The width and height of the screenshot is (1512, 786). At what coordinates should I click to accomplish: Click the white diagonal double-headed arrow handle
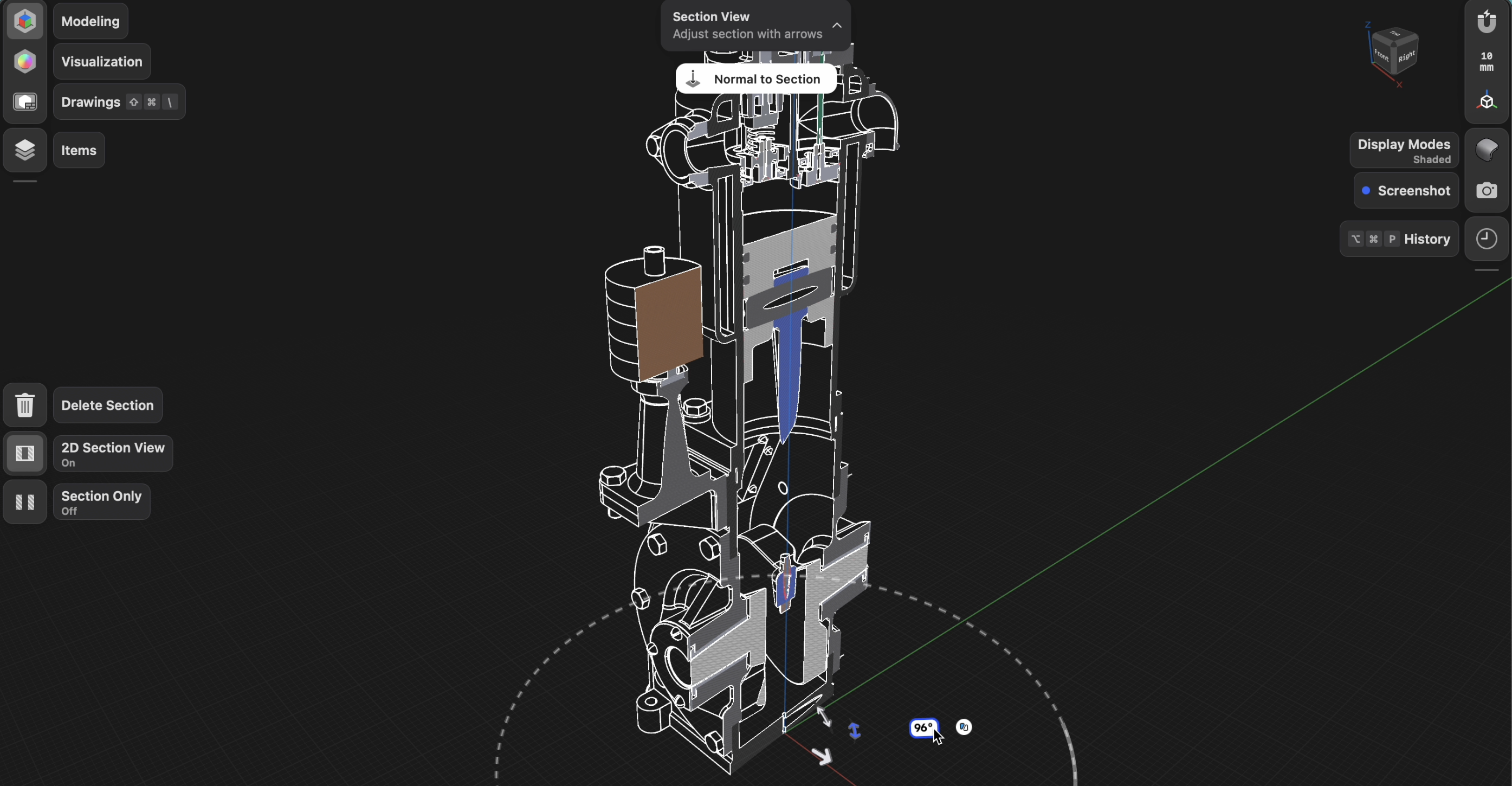[x=824, y=716]
